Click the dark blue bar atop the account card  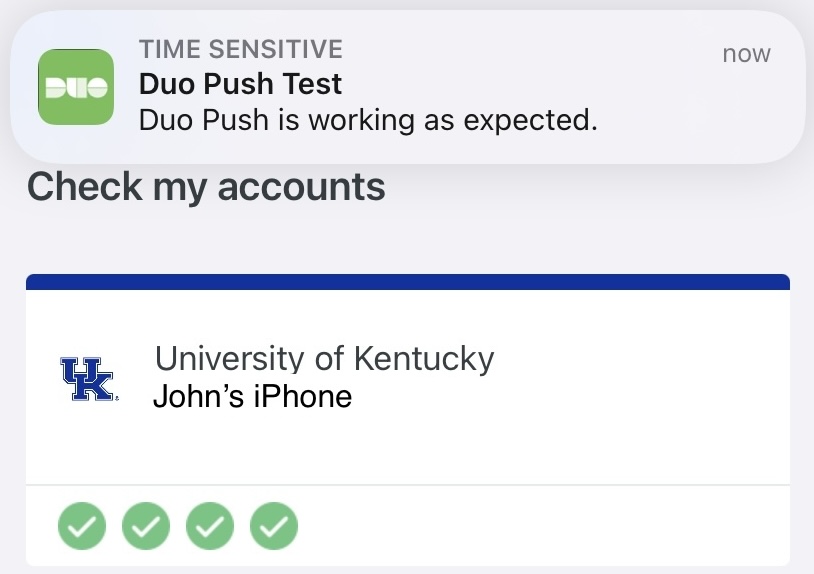pyautogui.click(x=408, y=282)
